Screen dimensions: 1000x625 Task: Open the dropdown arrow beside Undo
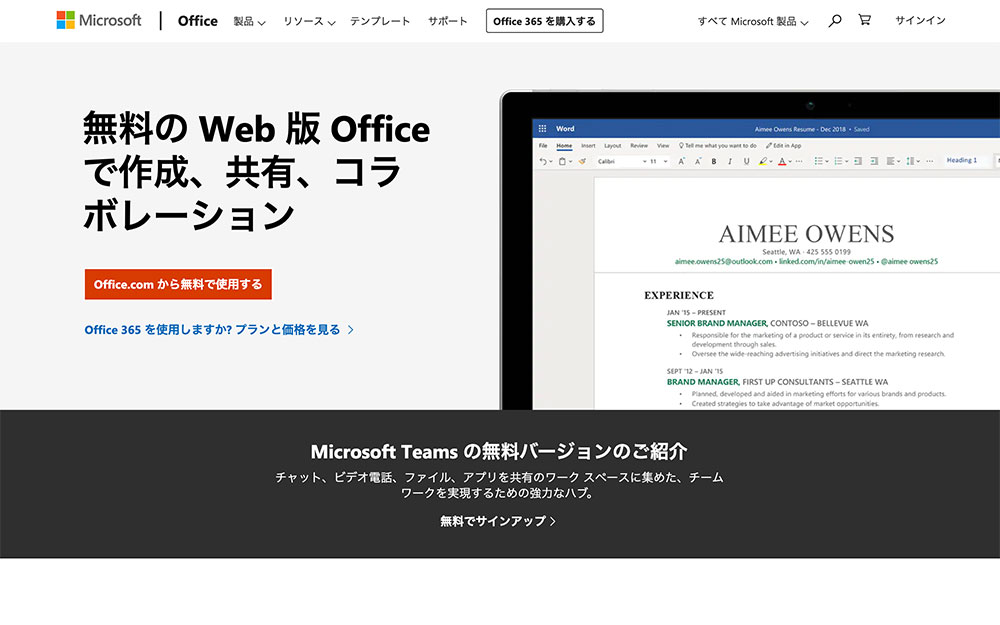click(551, 162)
